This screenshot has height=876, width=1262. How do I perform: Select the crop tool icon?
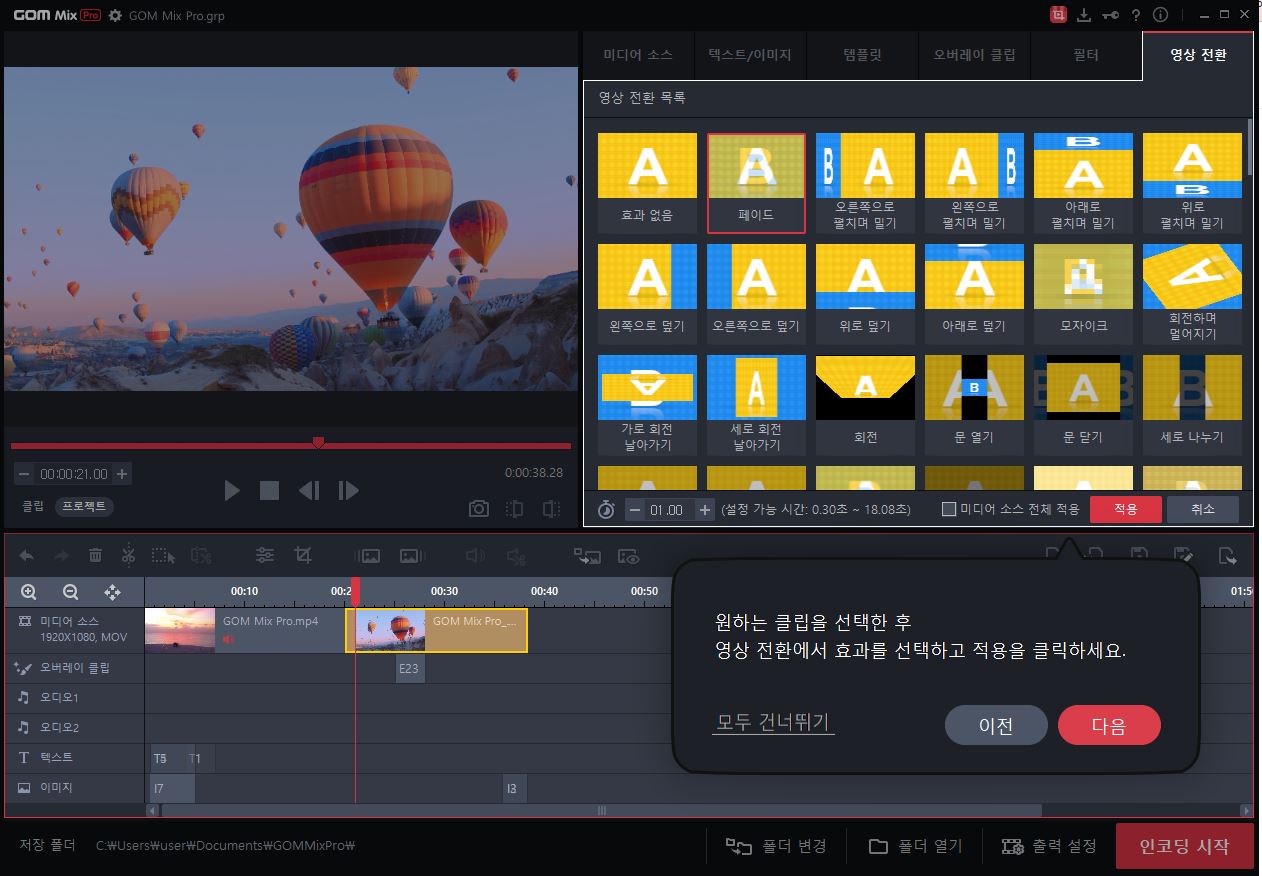click(x=303, y=555)
